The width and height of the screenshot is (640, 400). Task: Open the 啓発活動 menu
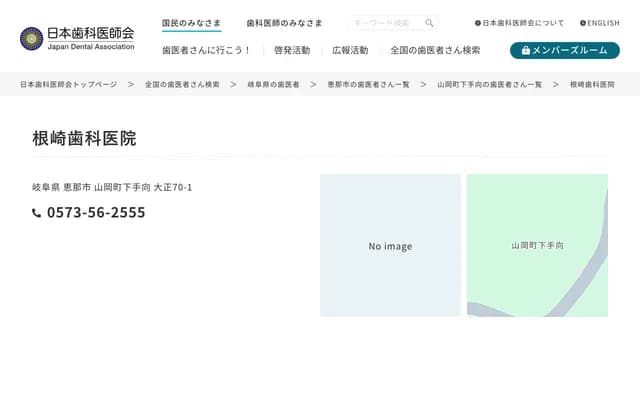pyautogui.click(x=291, y=50)
